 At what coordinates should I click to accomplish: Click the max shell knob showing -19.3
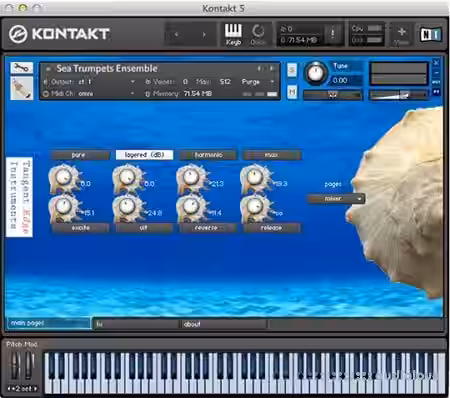(x=254, y=177)
